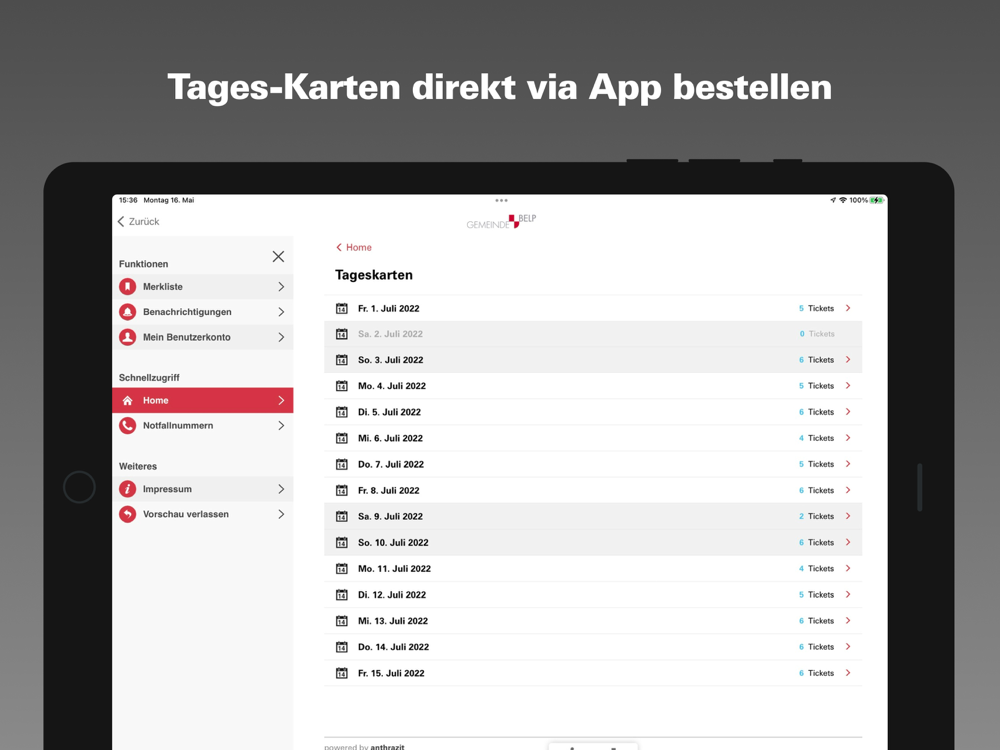The image size is (1000, 750).
Task: Open the Impressum info icon
Action: tap(128, 489)
